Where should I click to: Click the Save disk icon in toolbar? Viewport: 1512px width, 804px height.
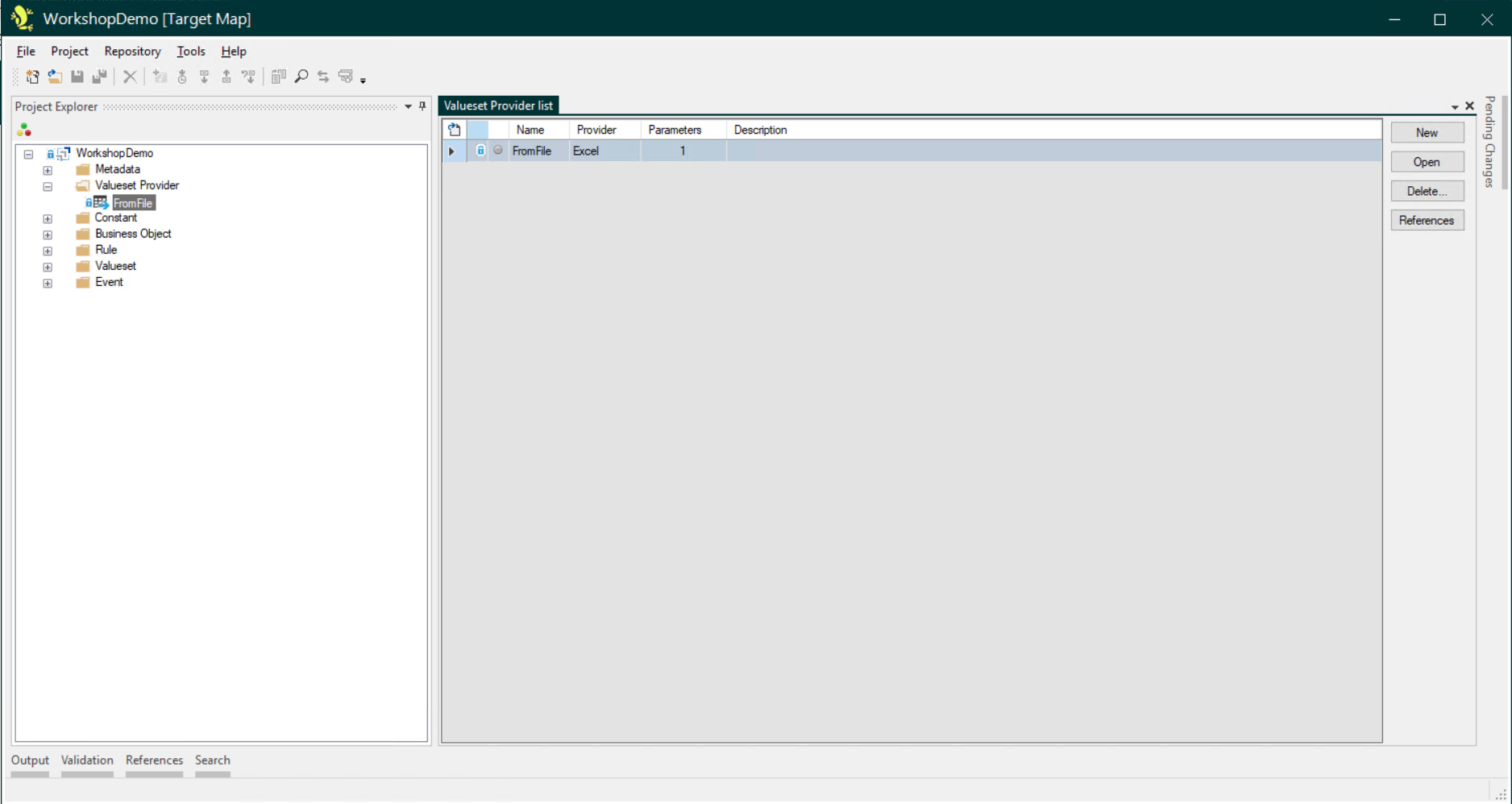[77, 77]
